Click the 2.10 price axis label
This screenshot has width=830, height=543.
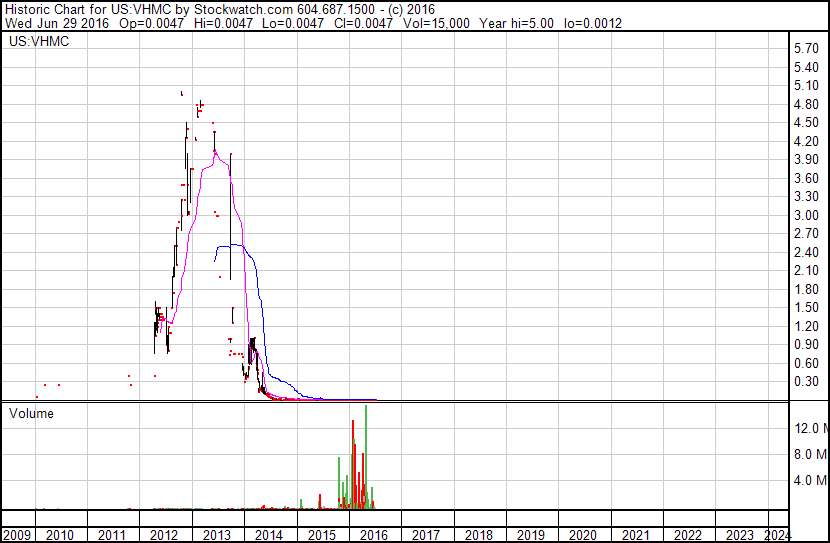(x=806, y=270)
